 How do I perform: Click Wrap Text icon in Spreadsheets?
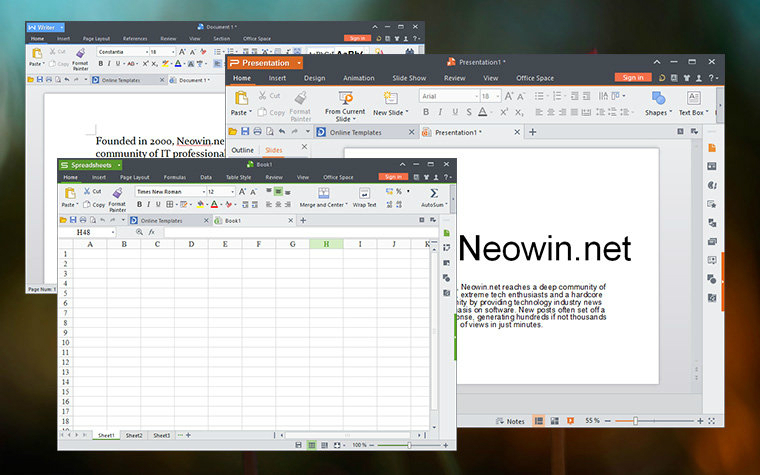(364, 193)
